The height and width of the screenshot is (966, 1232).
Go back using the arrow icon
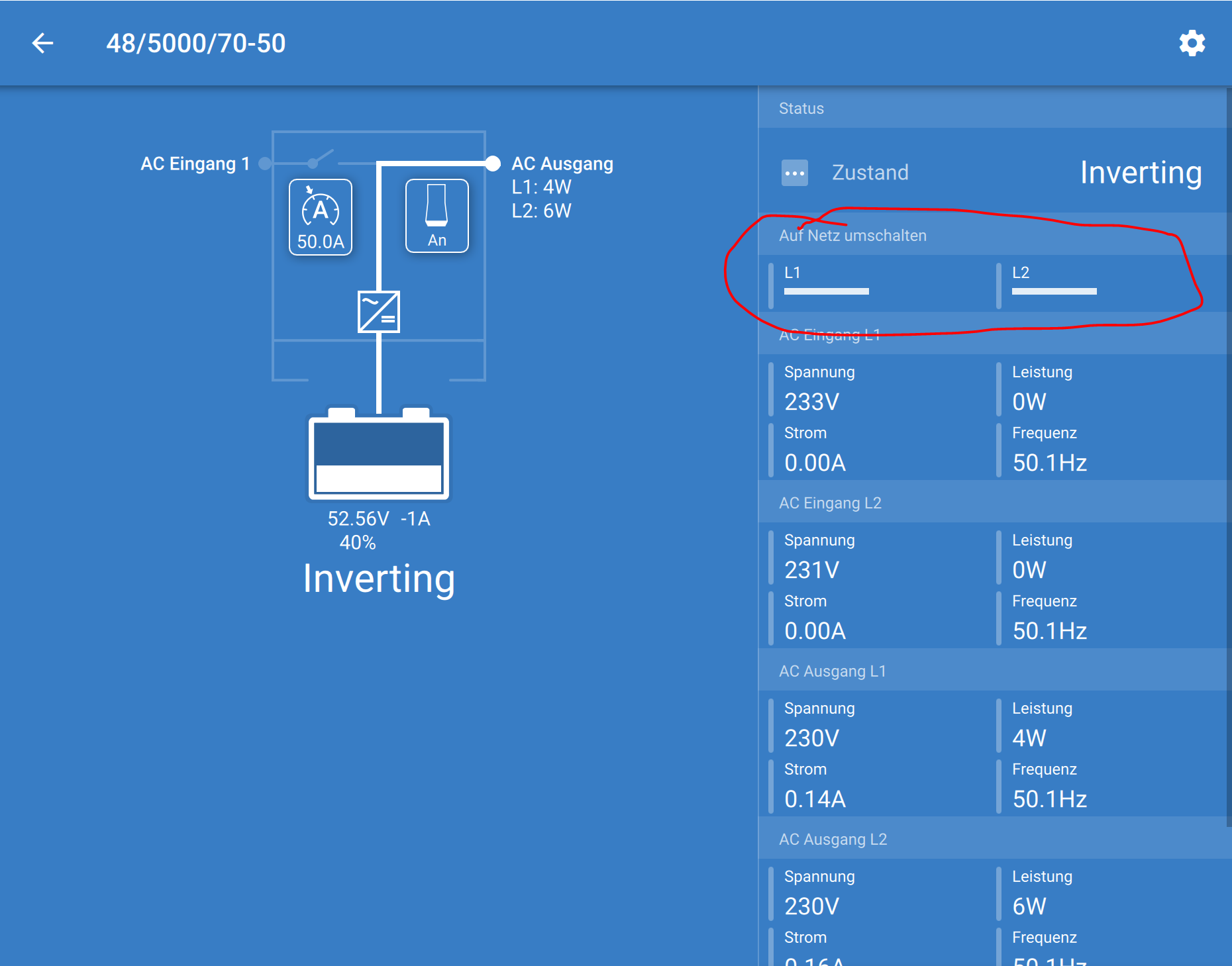pyautogui.click(x=42, y=44)
